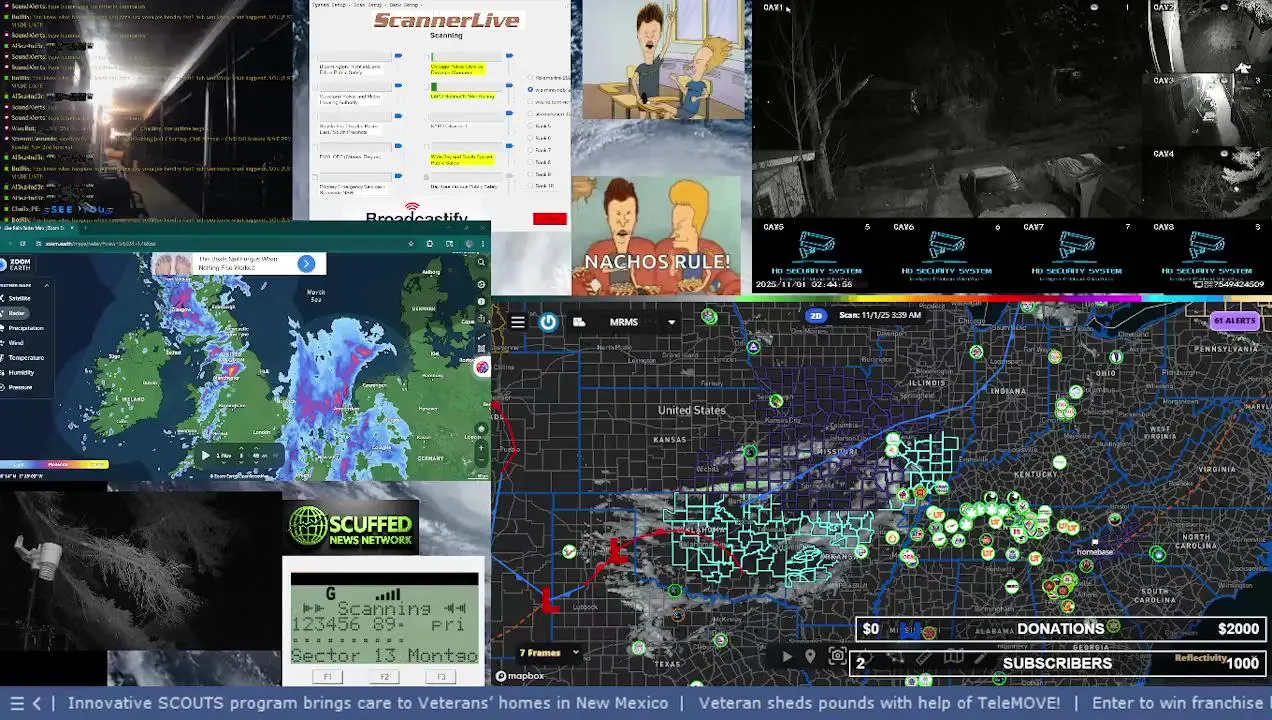Open the browser three-dot menu
1272x720 pixels.
[x=483, y=243]
